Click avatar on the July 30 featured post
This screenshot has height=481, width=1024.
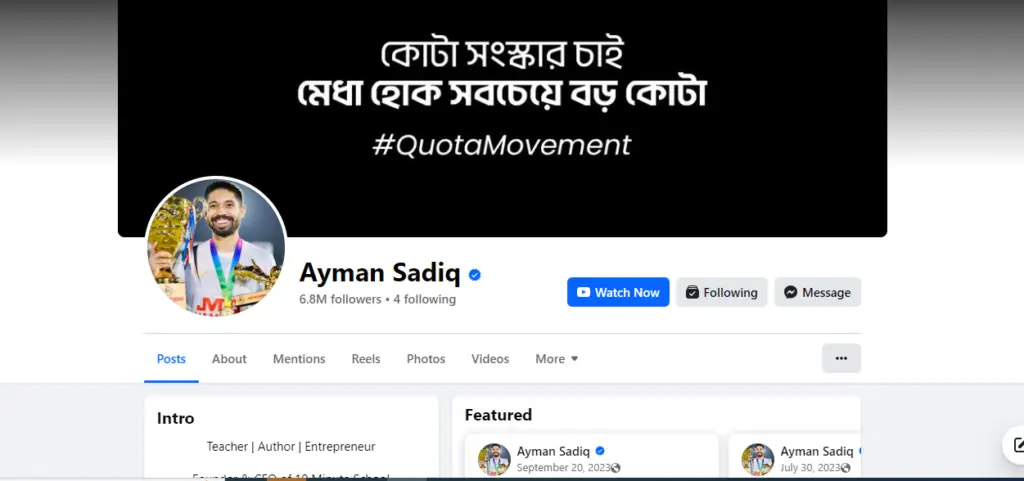tap(758, 459)
